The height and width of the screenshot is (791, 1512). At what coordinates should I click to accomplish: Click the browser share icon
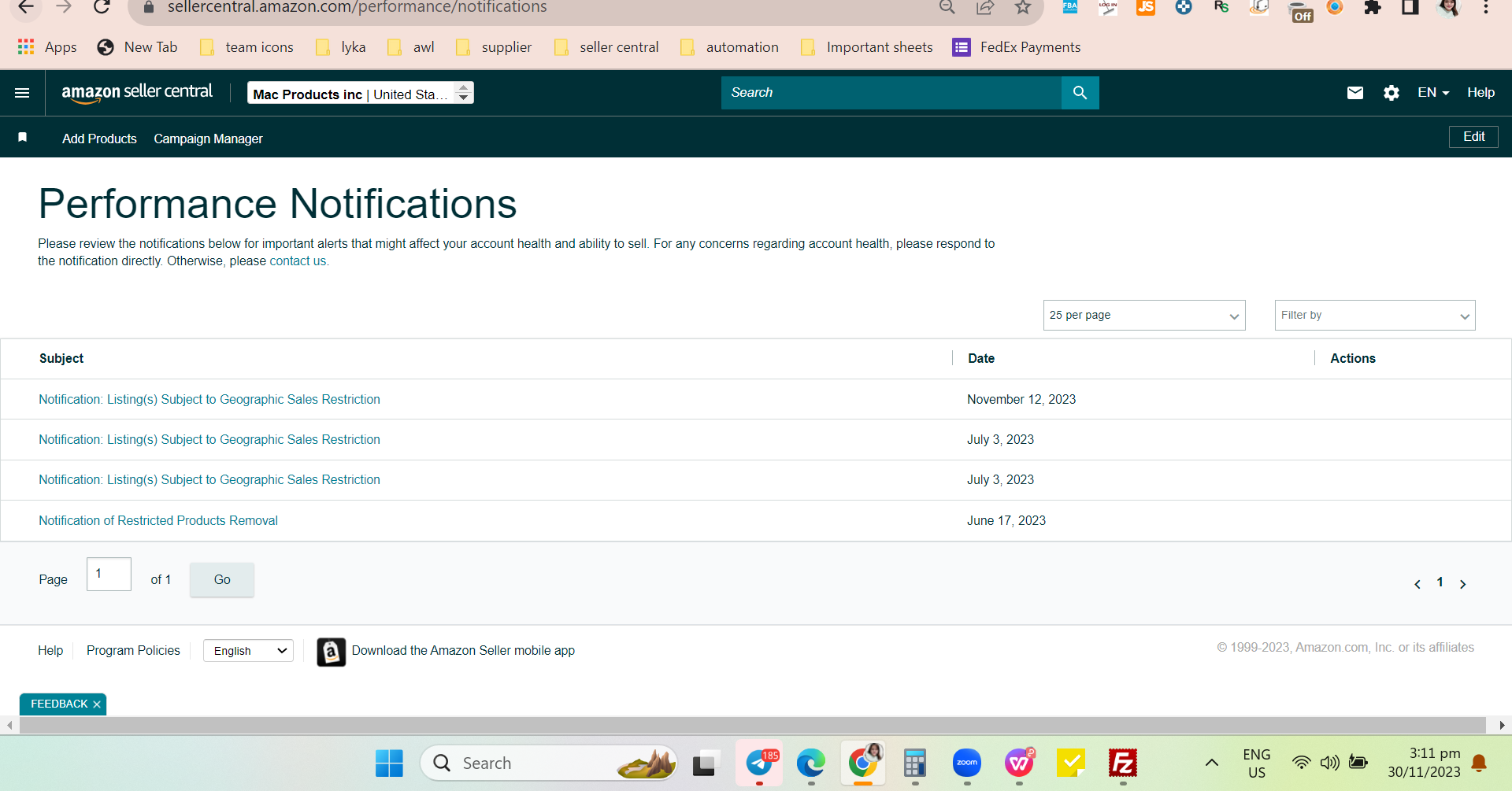pyautogui.click(x=984, y=7)
